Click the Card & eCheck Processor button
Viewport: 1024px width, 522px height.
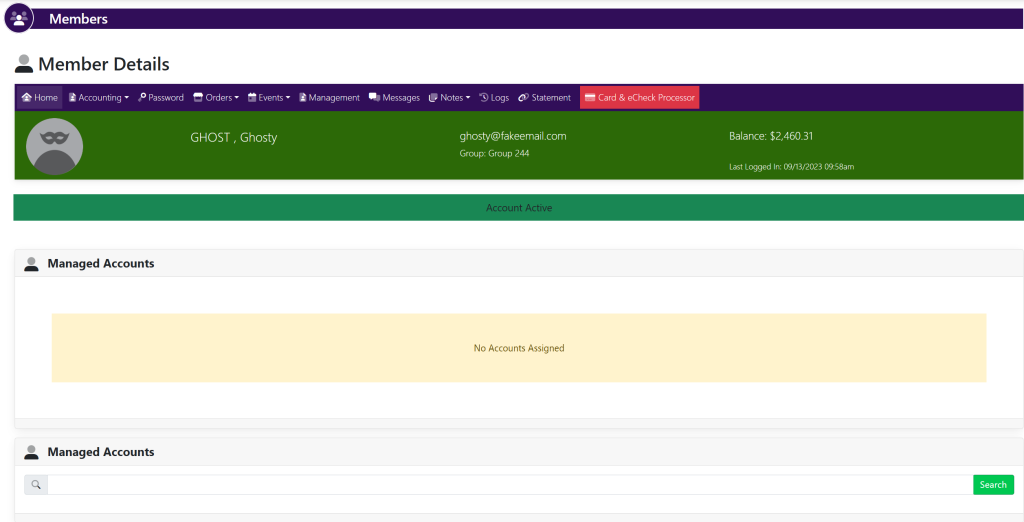click(x=639, y=98)
